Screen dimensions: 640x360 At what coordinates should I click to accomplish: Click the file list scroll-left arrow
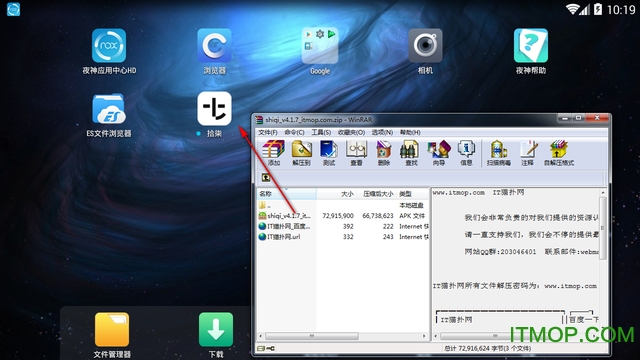click(x=261, y=336)
